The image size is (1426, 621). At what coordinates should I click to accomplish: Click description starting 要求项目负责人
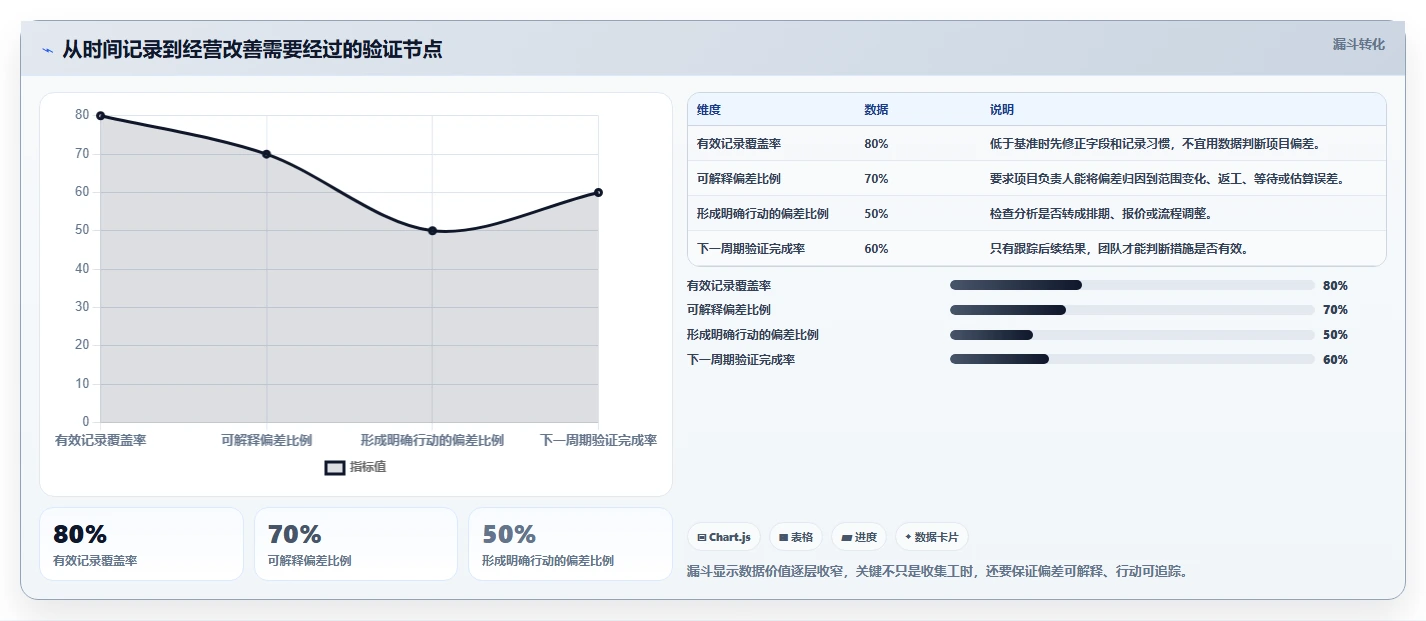[x=1168, y=178]
